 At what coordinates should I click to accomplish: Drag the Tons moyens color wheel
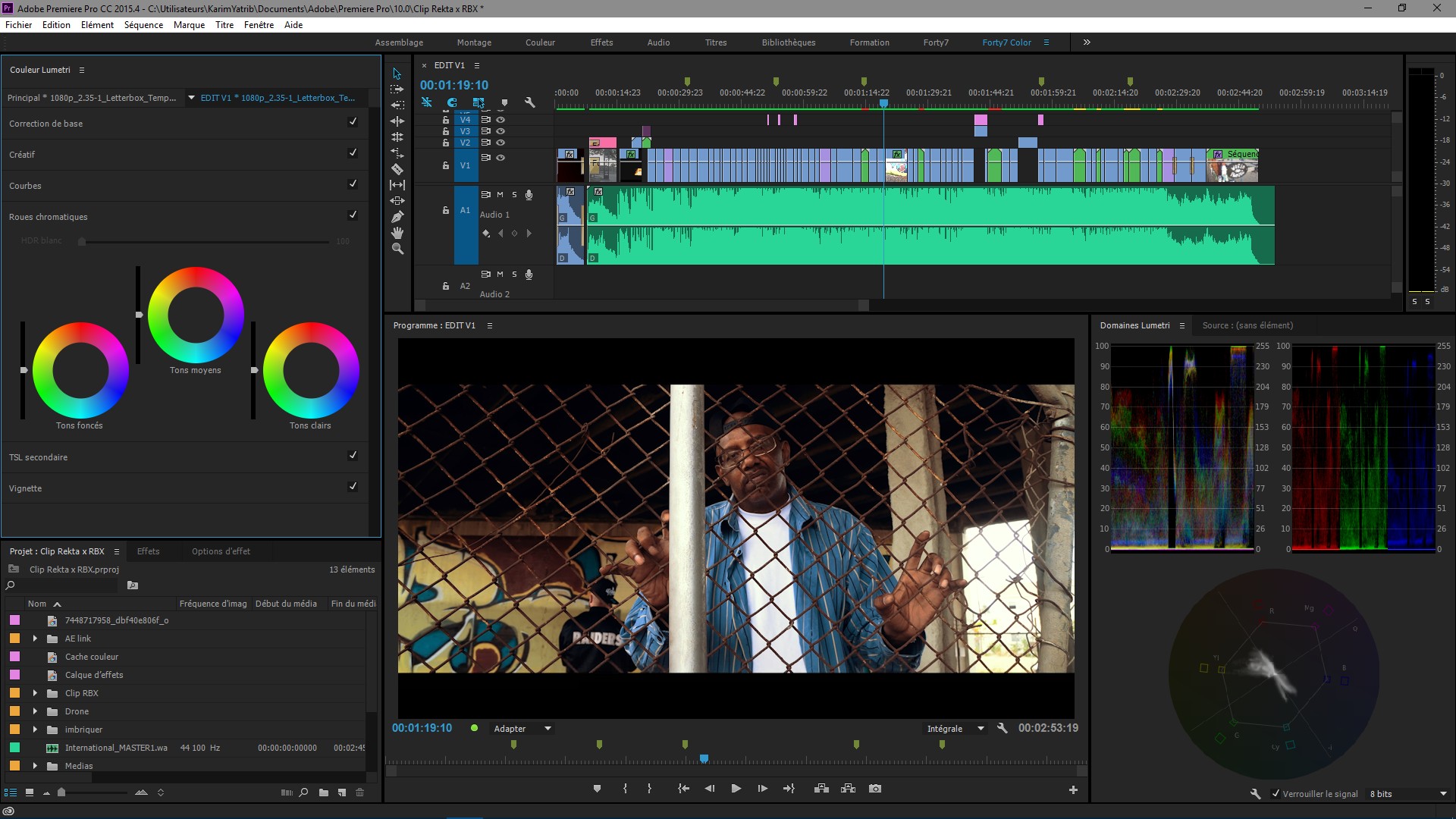(195, 316)
